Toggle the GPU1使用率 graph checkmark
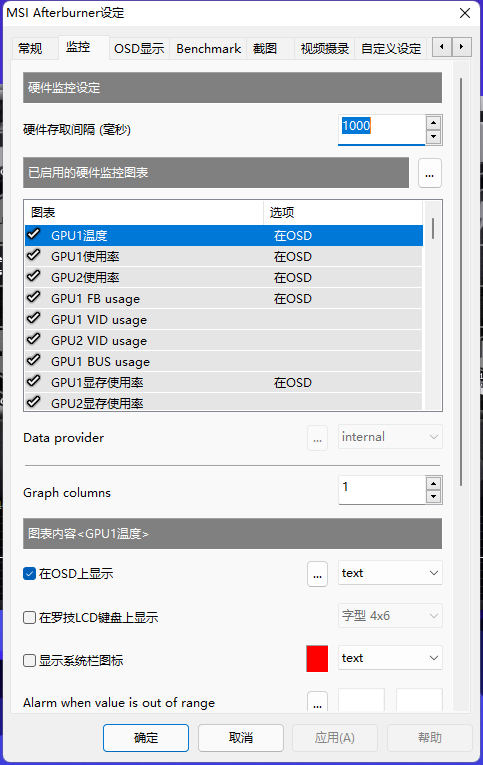Screen dimensions: 483x765 pyautogui.click(x=34, y=256)
